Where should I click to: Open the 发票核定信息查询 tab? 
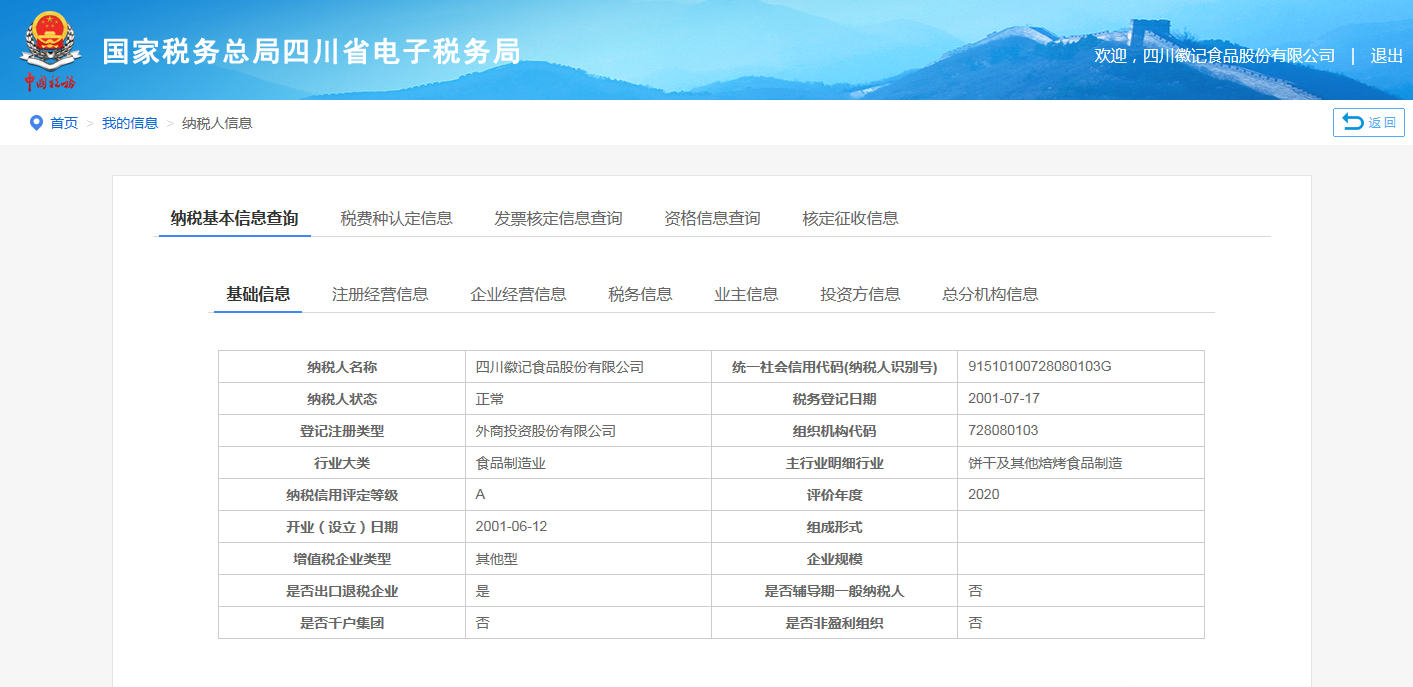point(558,218)
